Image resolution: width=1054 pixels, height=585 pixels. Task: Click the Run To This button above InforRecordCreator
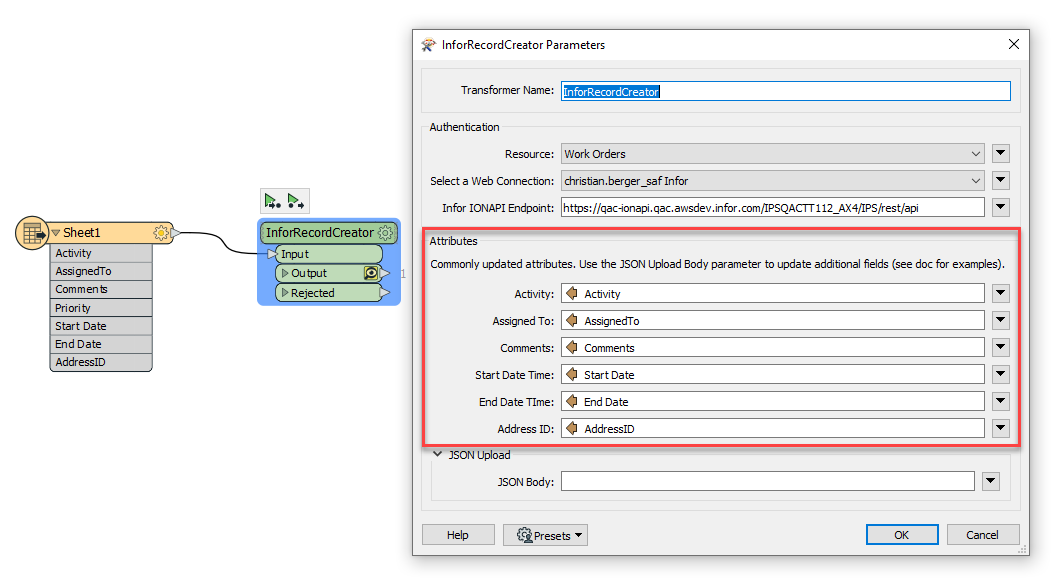[272, 201]
